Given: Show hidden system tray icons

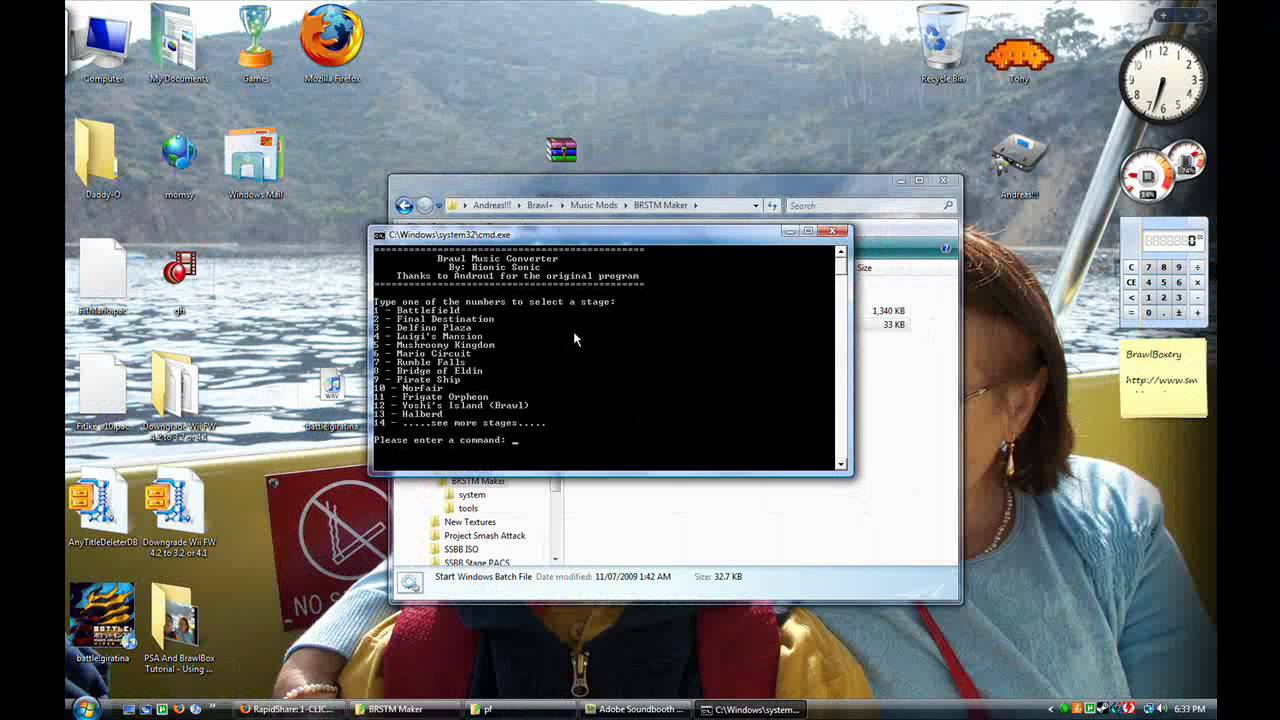Looking at the screenshot, I should (x=1049, y=709).
